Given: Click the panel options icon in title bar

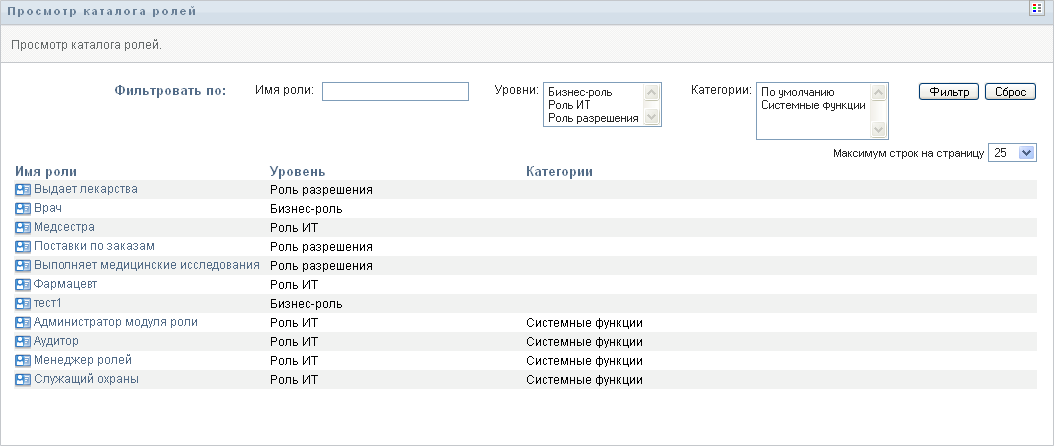Looking at the screenshot, I should coord(1036,9).
